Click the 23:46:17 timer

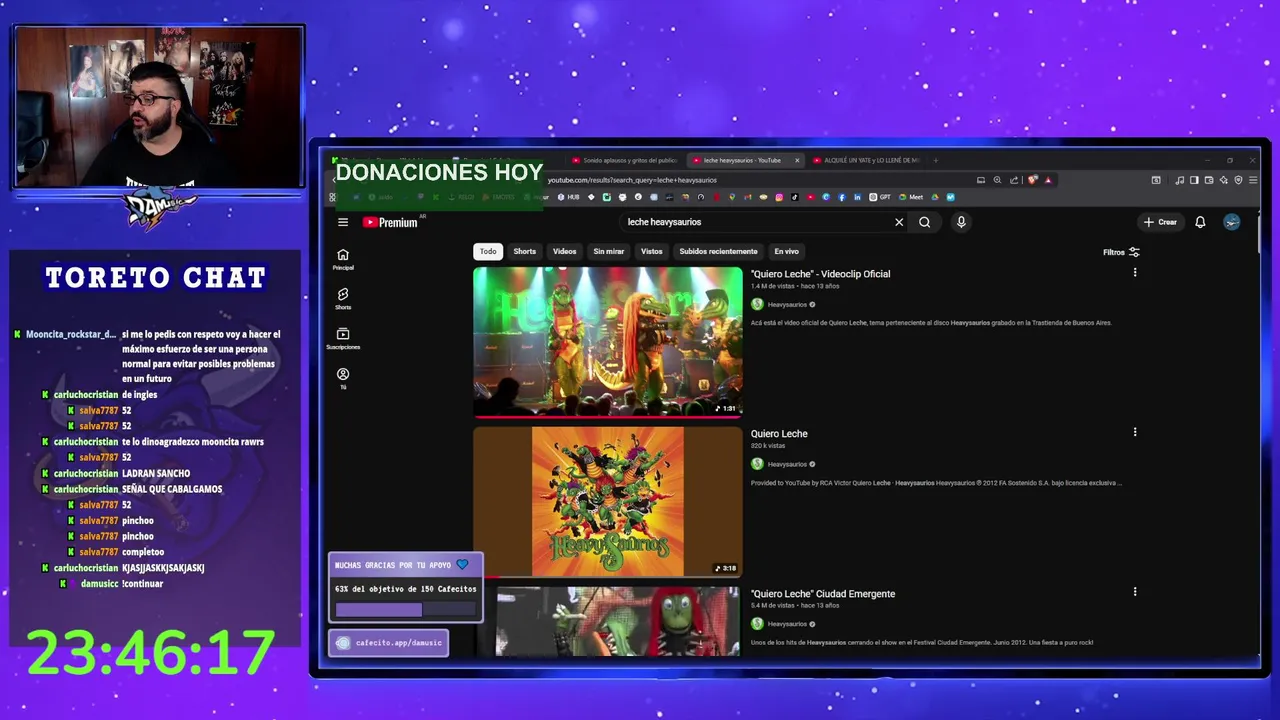[x=150, y=653]
